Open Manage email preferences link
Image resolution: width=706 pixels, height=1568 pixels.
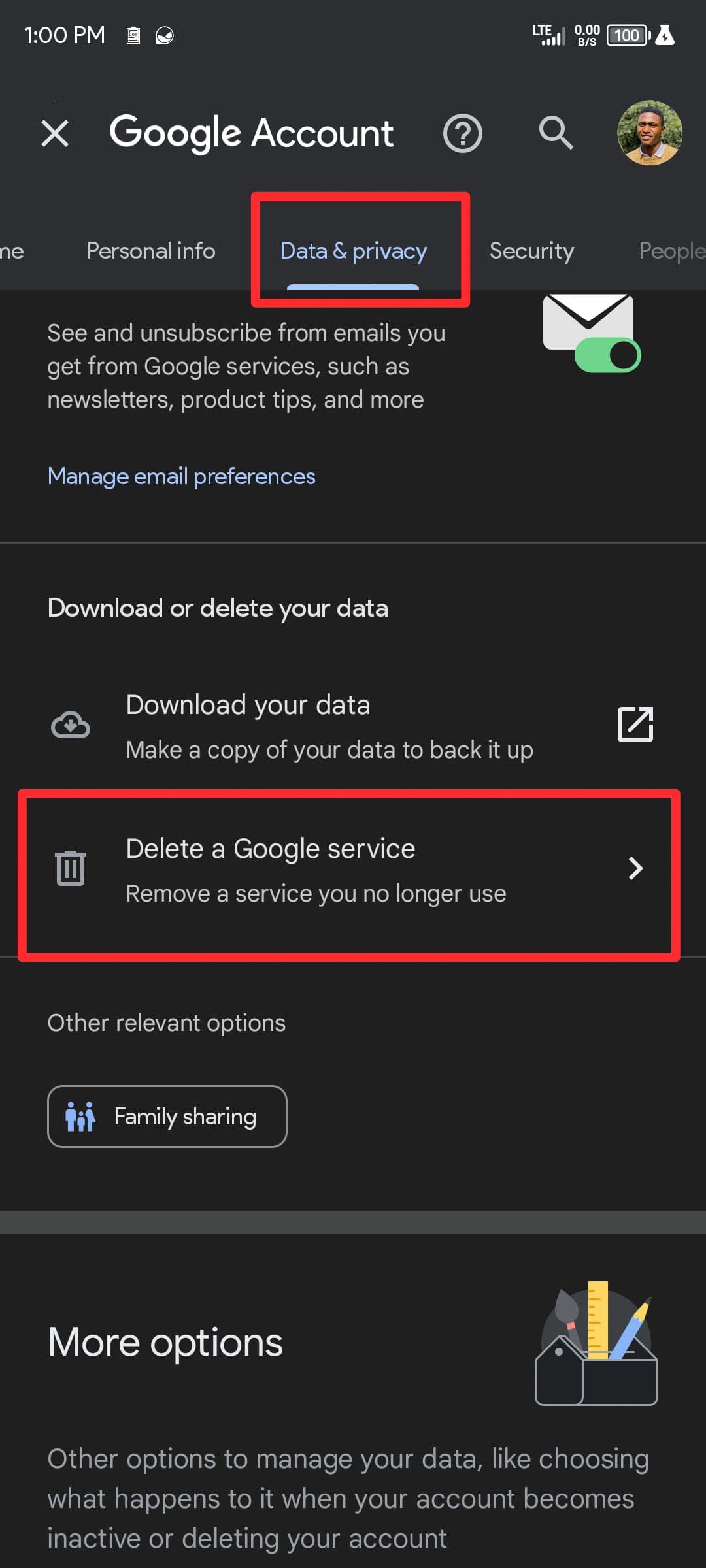point(182,476)
